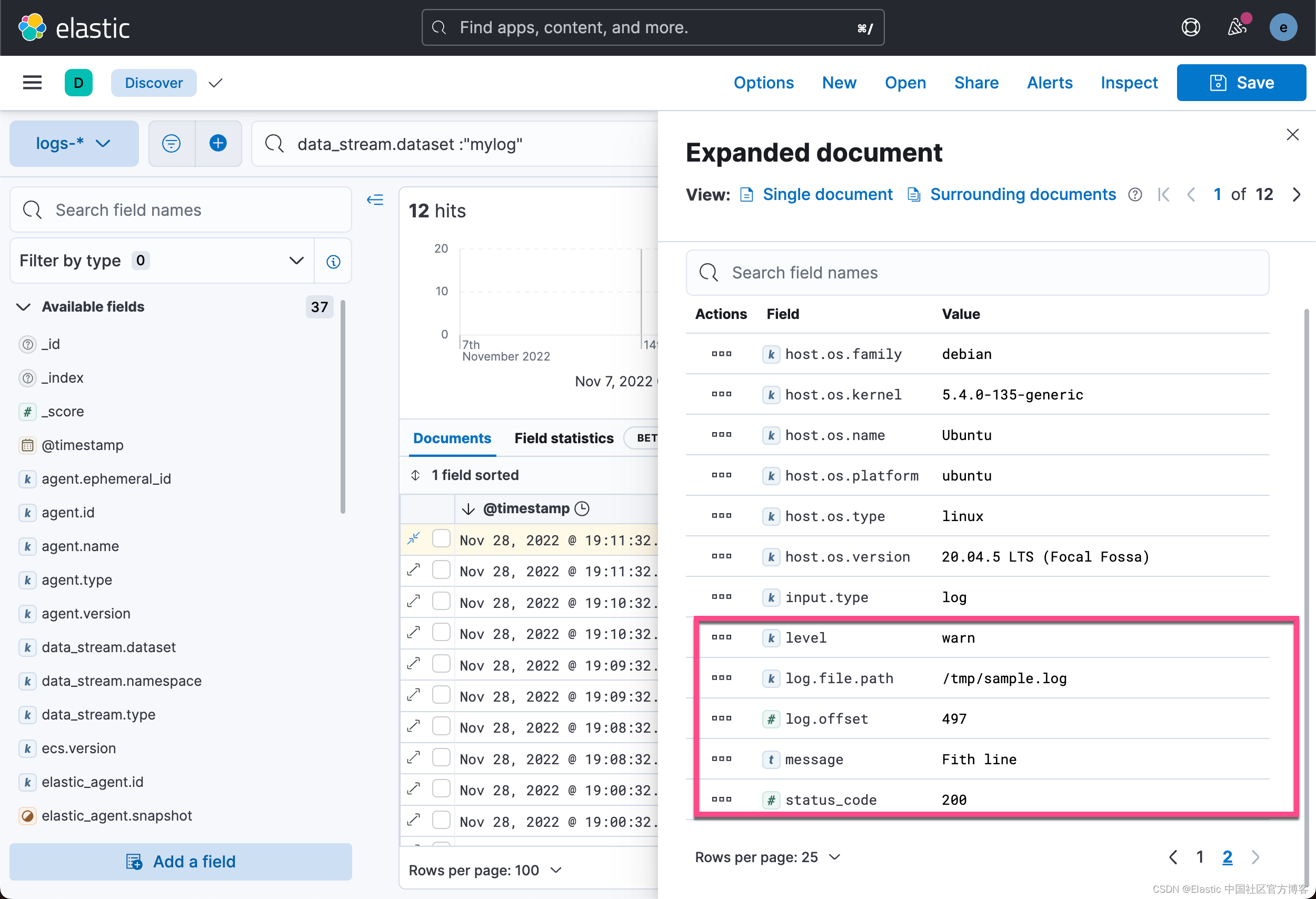Add a filter with plus icon
Image resolution: width=1316 pixels, height=899 pixels.
[x=218, y=143]
